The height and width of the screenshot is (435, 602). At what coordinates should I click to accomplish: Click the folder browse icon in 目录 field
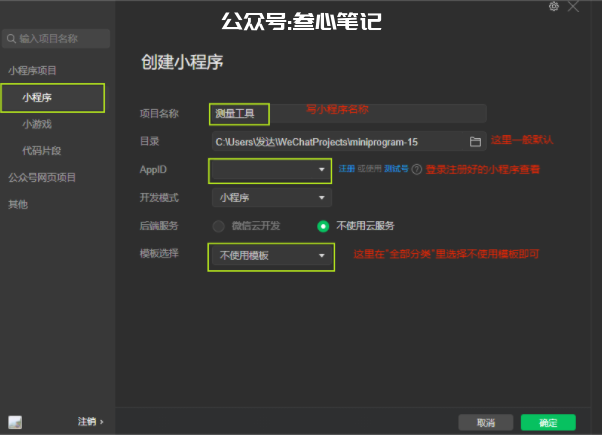click(x=475, y=142)
